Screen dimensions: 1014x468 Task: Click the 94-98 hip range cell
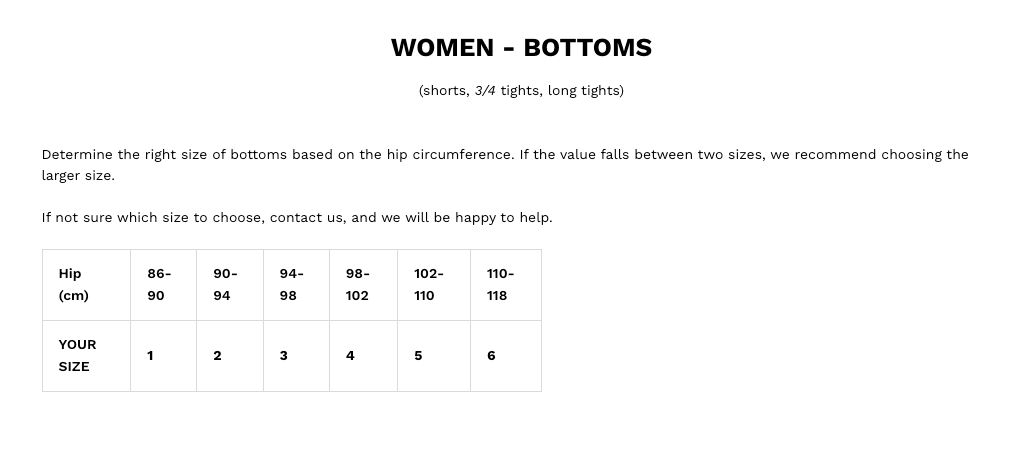296,284
